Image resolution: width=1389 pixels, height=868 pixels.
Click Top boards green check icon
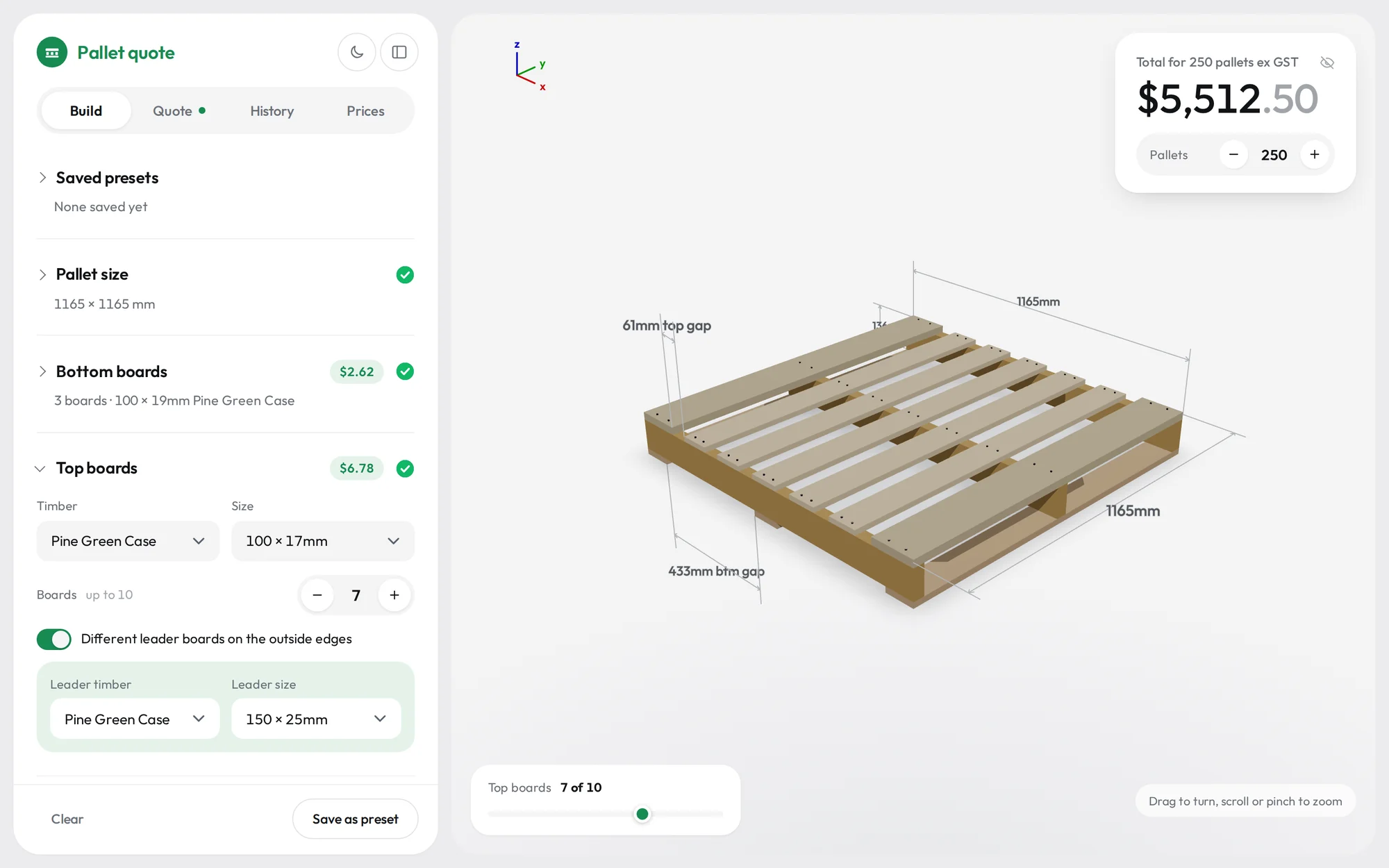(x=405, y=469)
